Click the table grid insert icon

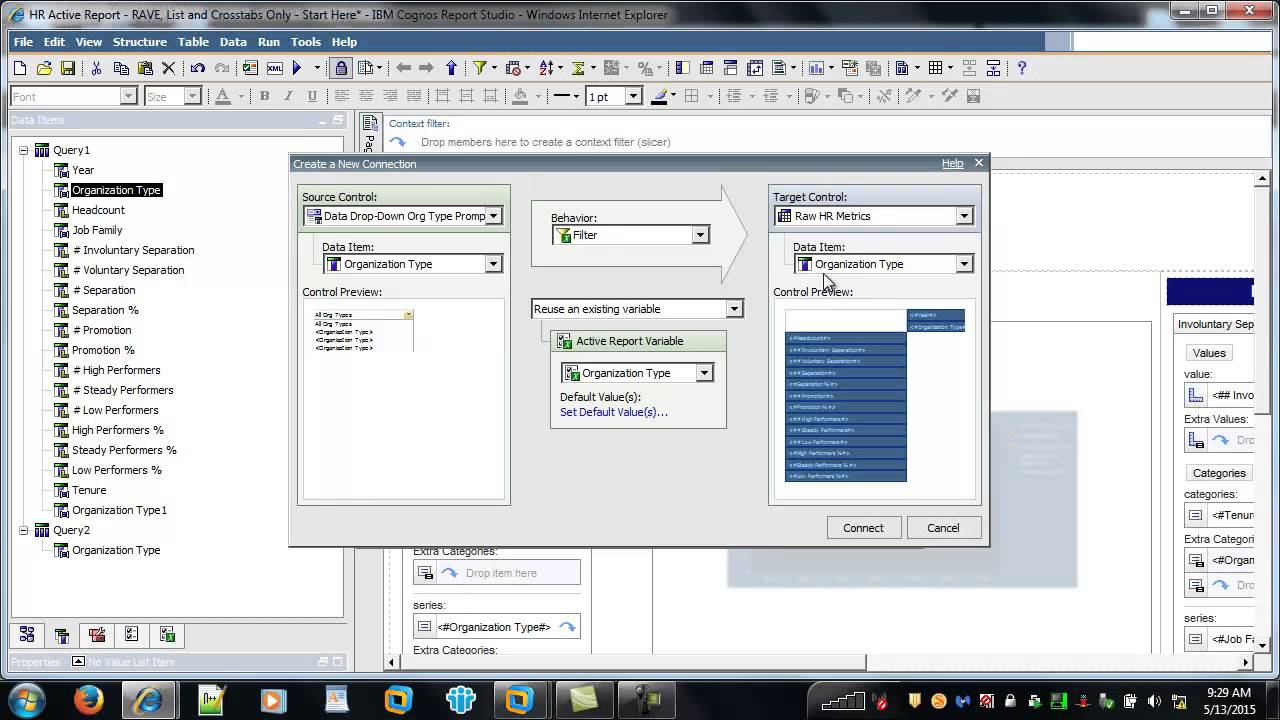point(935,68)
